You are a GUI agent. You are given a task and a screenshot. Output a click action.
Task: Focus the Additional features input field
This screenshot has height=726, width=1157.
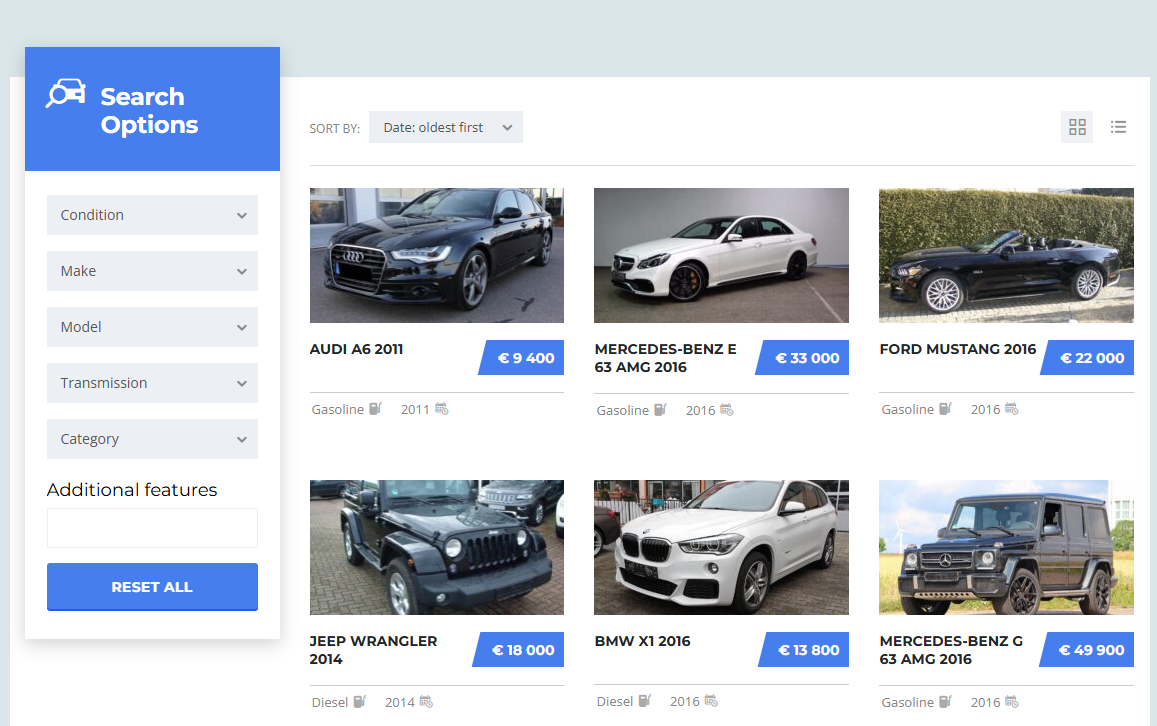[x=152, y=528]
